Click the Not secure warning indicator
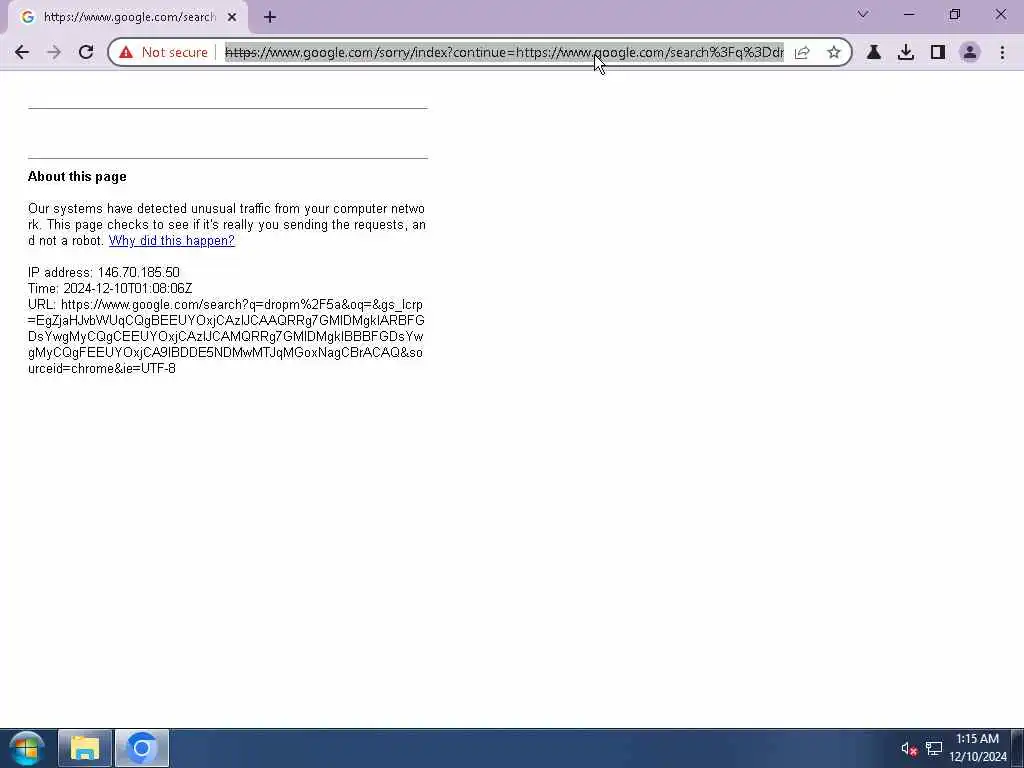The width and height of the screenshot is (1024, 768). pos(163,52)
